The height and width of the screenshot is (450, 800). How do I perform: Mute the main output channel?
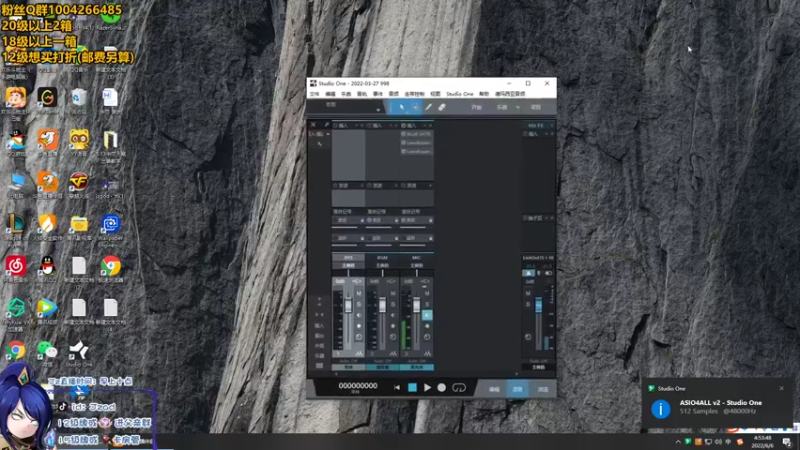point(528,293)
